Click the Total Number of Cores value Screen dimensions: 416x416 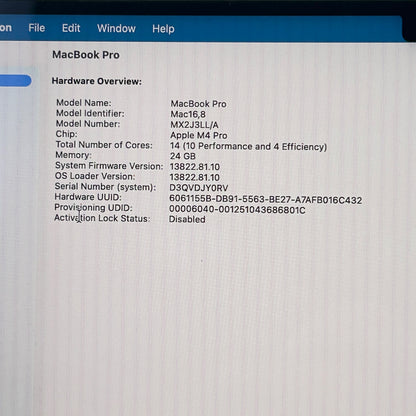pos(249,146)
